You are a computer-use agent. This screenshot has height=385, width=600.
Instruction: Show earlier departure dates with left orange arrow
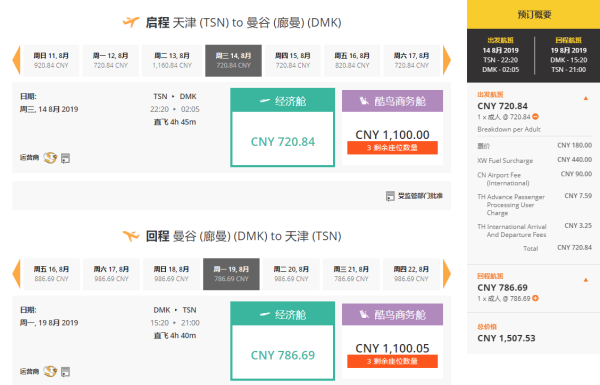click(16, 60)
